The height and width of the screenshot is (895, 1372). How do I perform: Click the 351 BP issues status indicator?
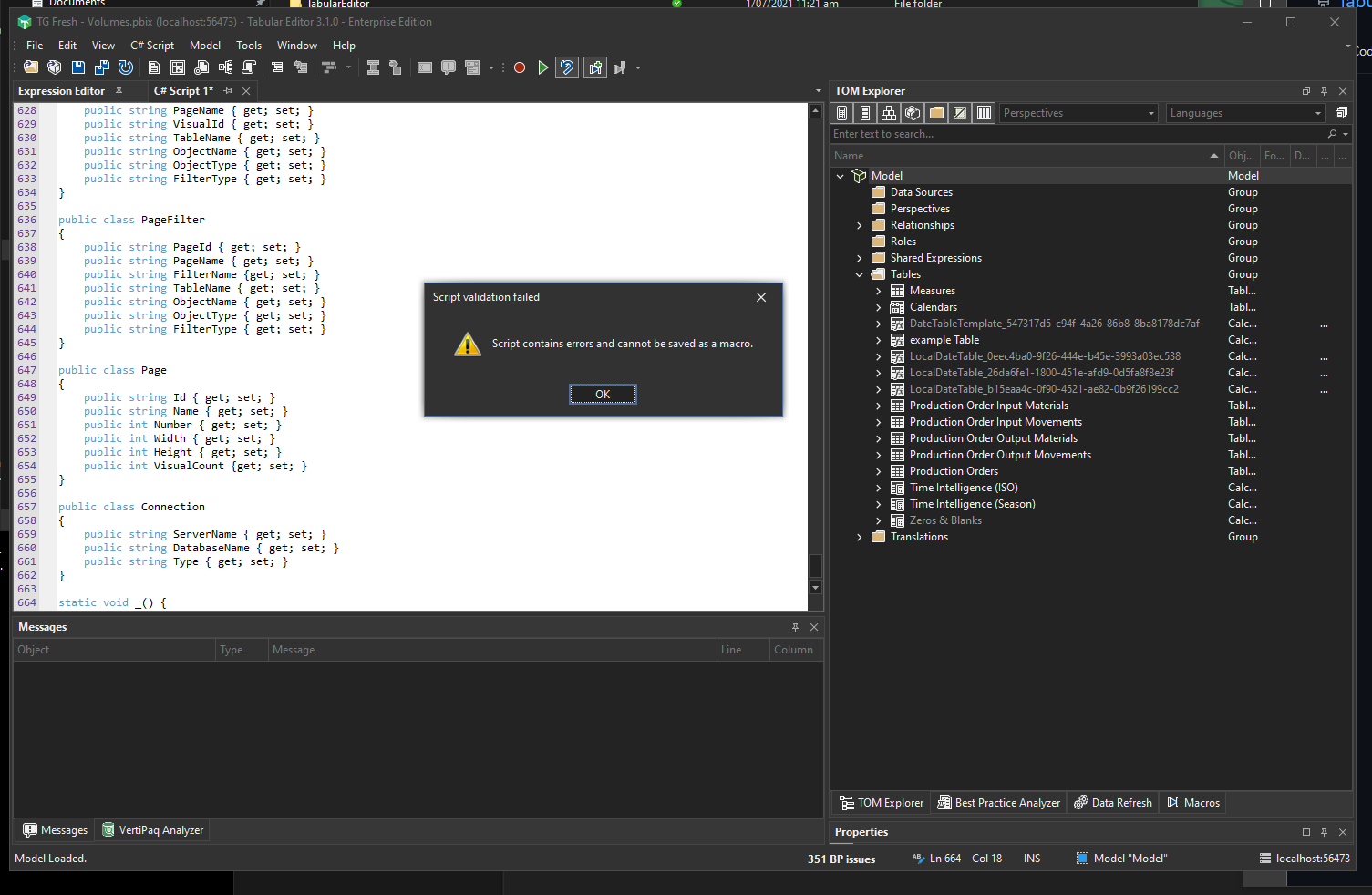coord(841,858)
